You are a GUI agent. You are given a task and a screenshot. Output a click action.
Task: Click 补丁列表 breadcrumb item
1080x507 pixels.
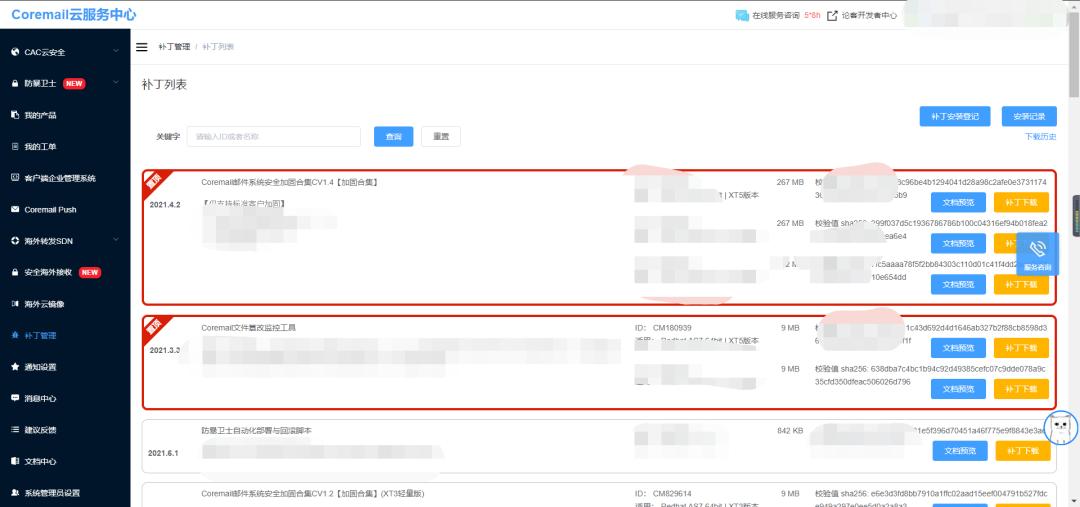(218, 47)
